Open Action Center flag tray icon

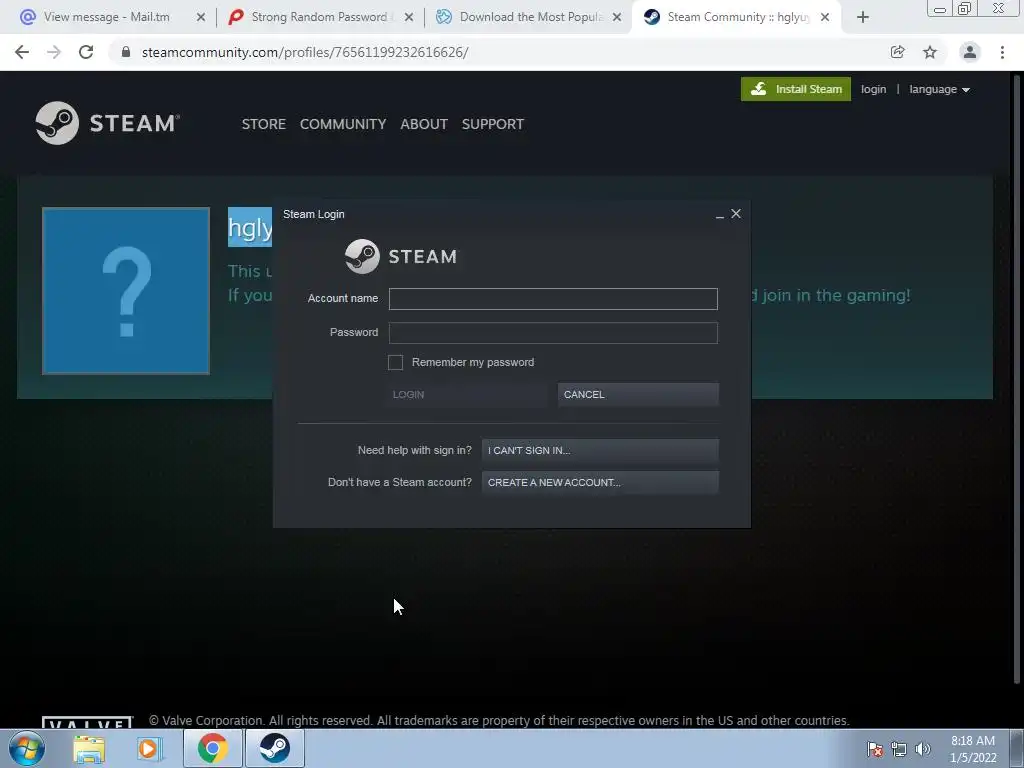coord(875,749)
